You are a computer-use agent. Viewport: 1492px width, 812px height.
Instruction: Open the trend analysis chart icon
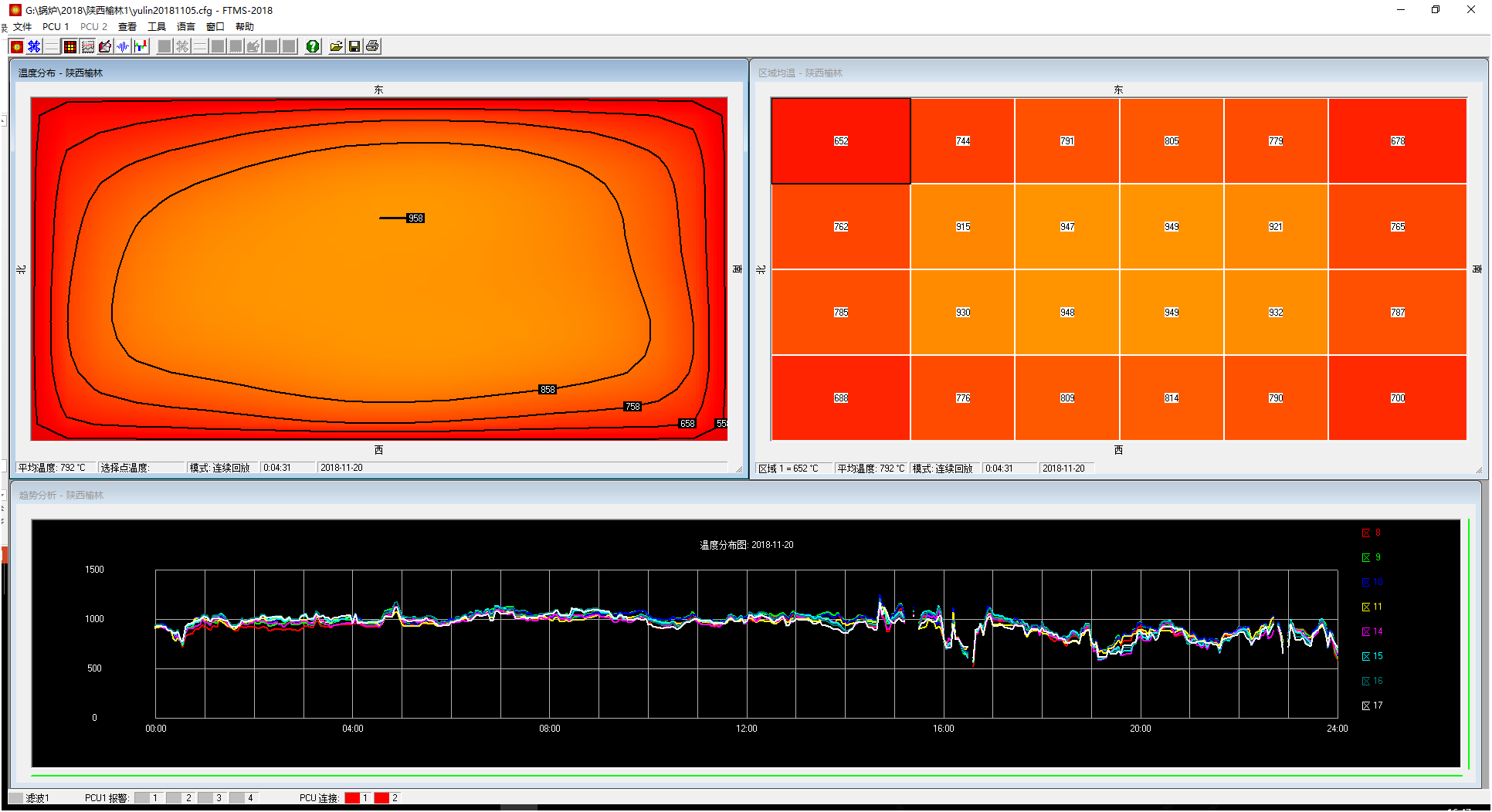coord(87,46)
